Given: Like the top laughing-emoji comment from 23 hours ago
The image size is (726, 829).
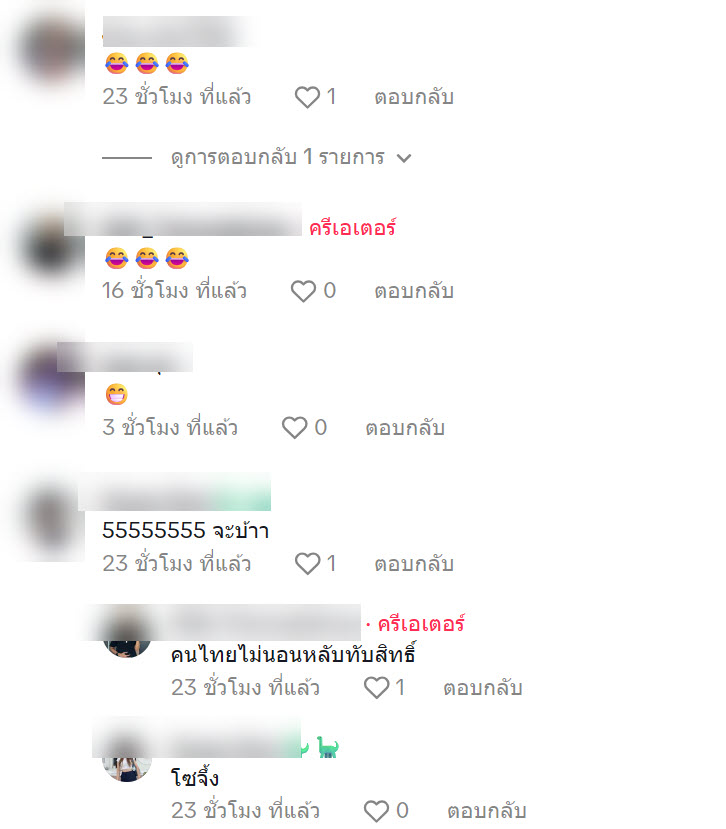Looking at the screenshot, I should tap(307, 97).
